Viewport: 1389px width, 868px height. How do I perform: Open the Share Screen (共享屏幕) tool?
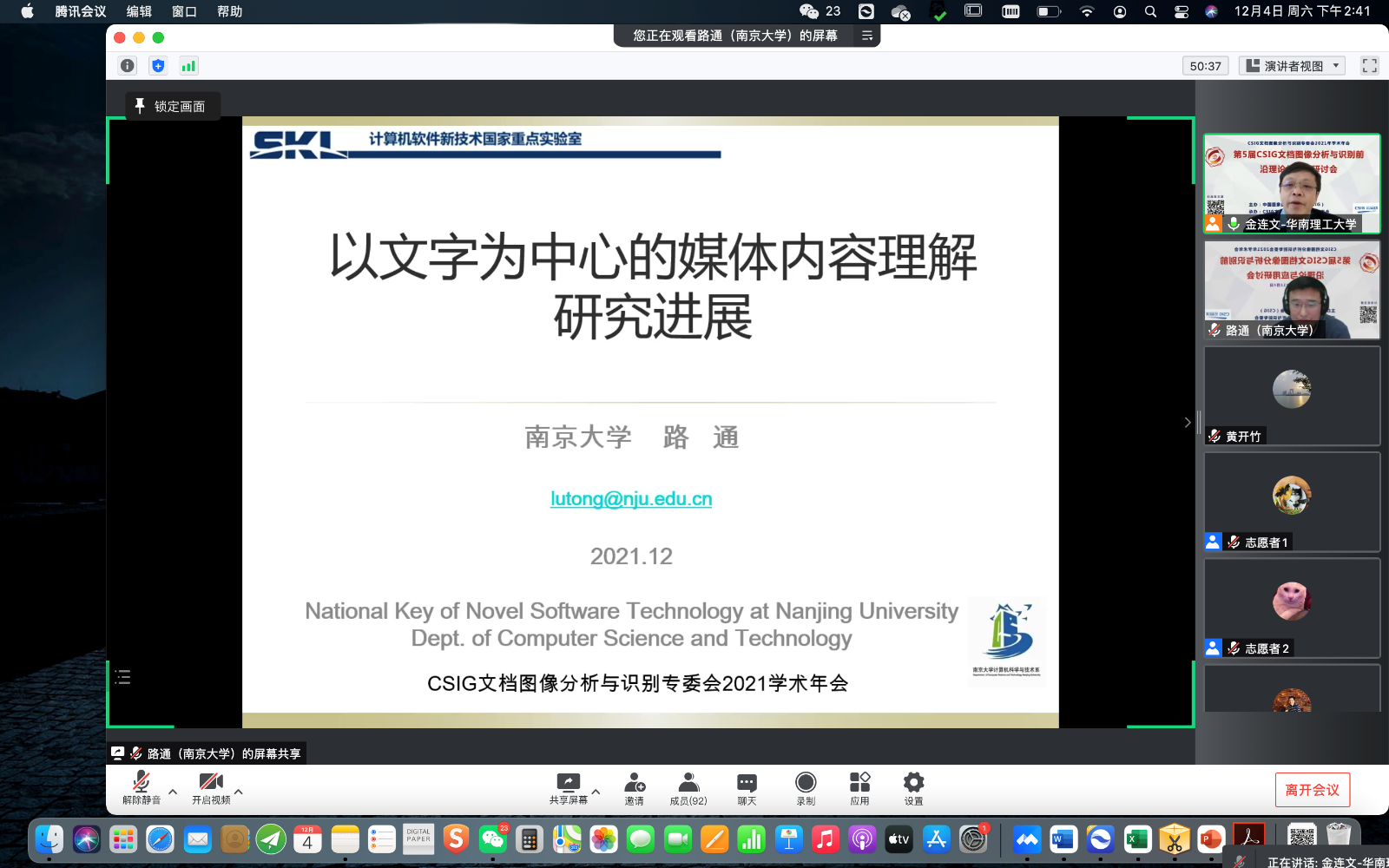point(569,789)
